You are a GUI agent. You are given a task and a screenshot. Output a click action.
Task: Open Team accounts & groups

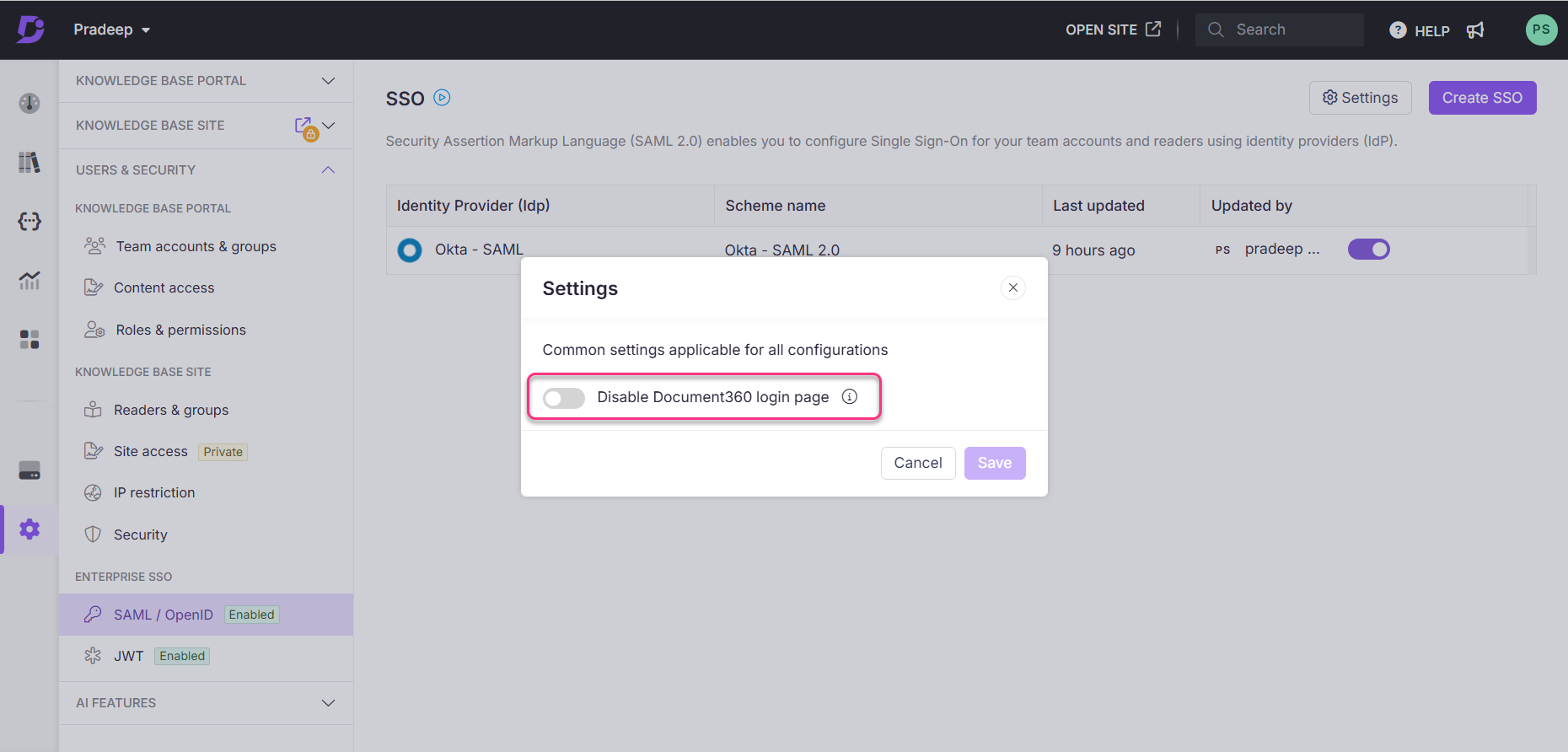196,246
